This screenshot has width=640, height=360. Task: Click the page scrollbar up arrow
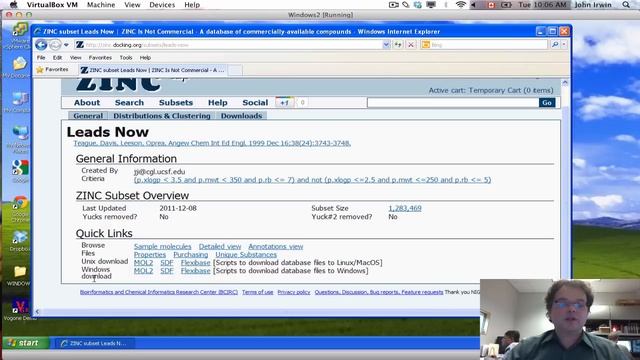click(x=565, y=83)
